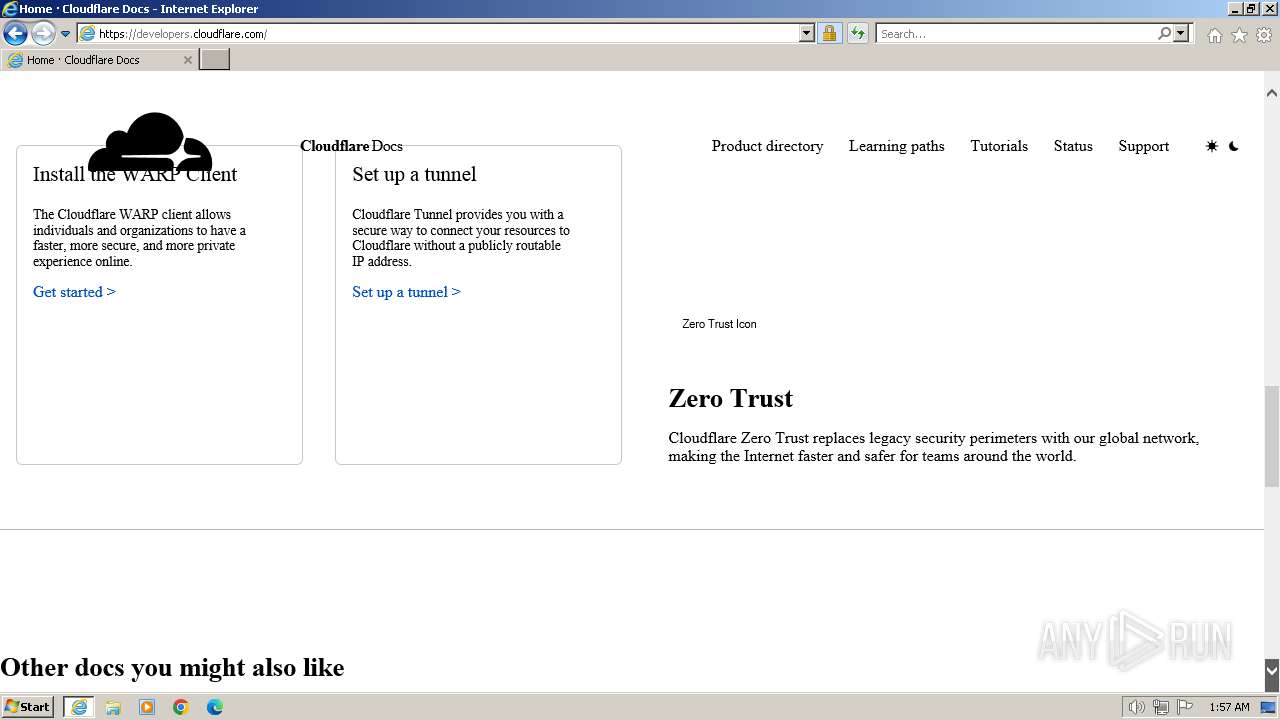Viewport: 1280px width, 720px height.
Task: Select the Home · Cloudflare Docs tab
Action: 99,60
